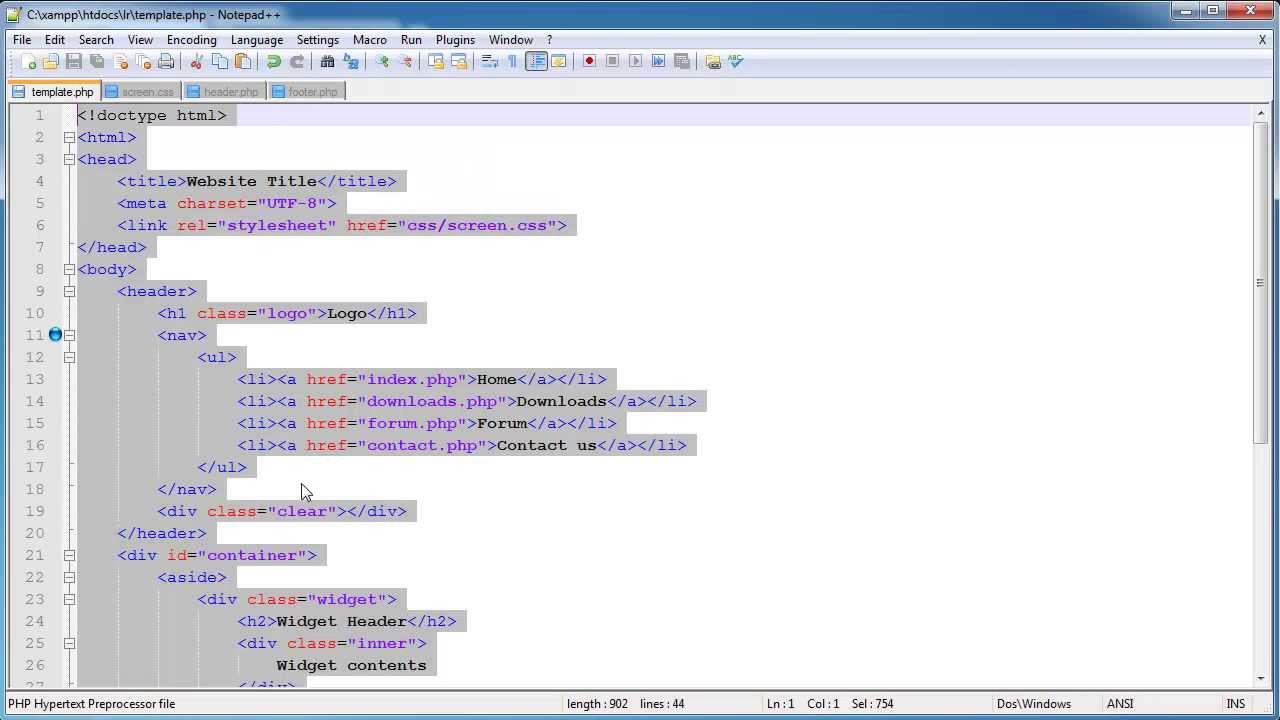Click the Save All icon
This screenshot has height=720, width=1280.
97,61
